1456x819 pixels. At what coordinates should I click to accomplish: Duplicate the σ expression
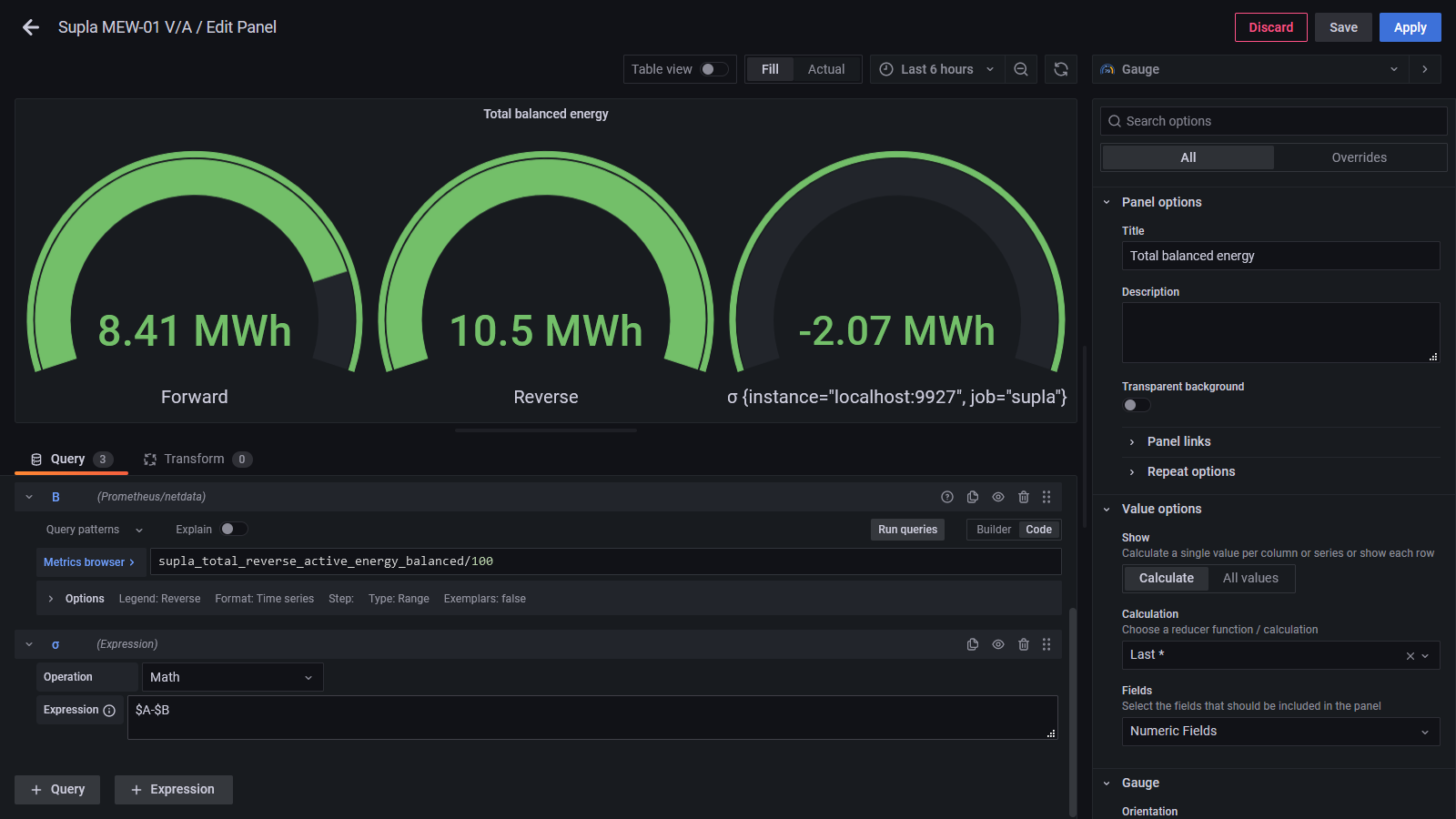point(973,644)
